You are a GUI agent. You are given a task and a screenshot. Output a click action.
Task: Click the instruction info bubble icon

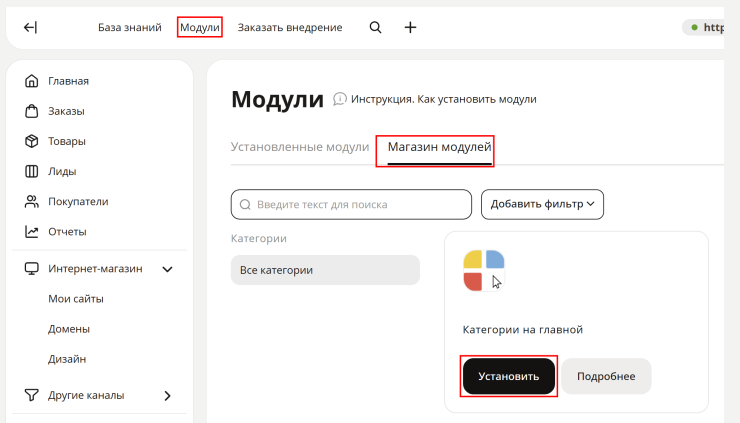click(339, 99)
